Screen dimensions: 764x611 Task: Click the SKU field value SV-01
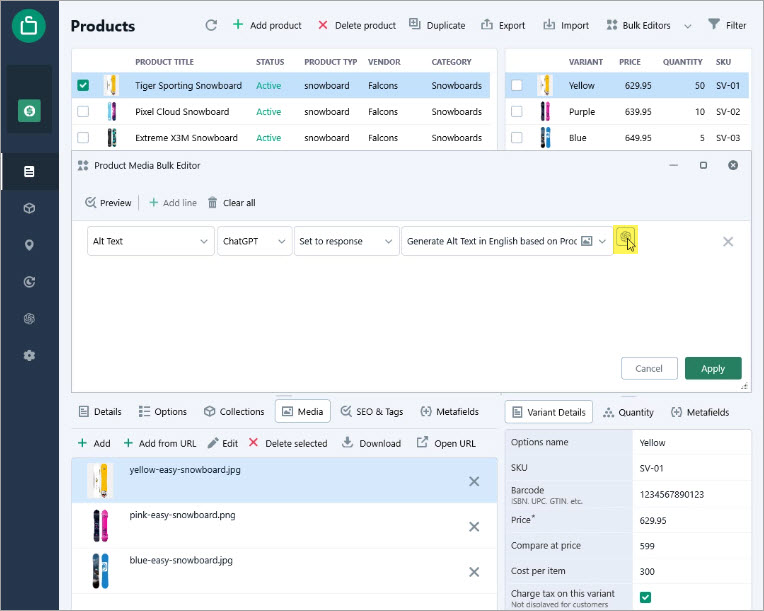651,468
